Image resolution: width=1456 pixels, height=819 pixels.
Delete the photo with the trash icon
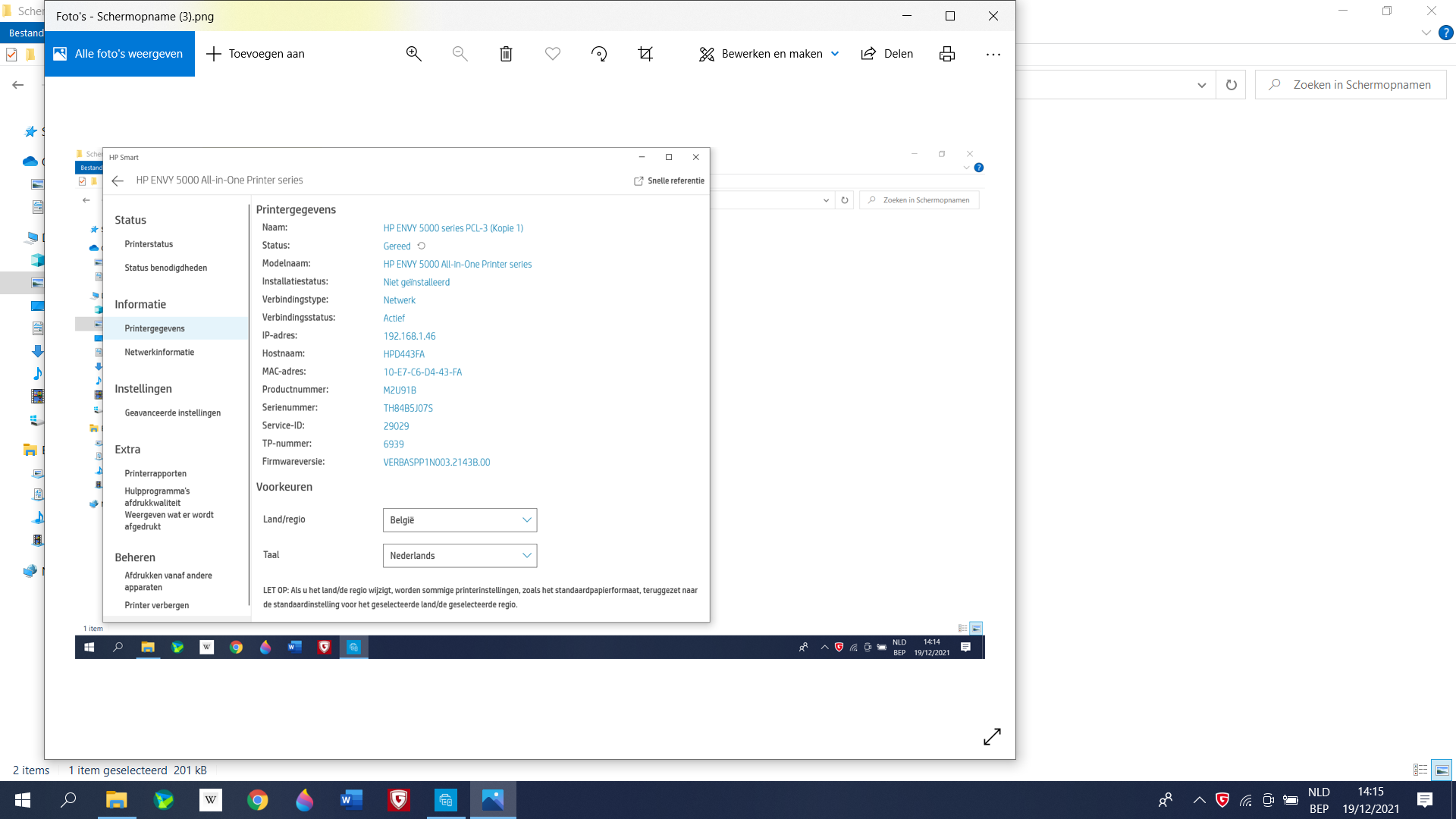coord(506,54)
